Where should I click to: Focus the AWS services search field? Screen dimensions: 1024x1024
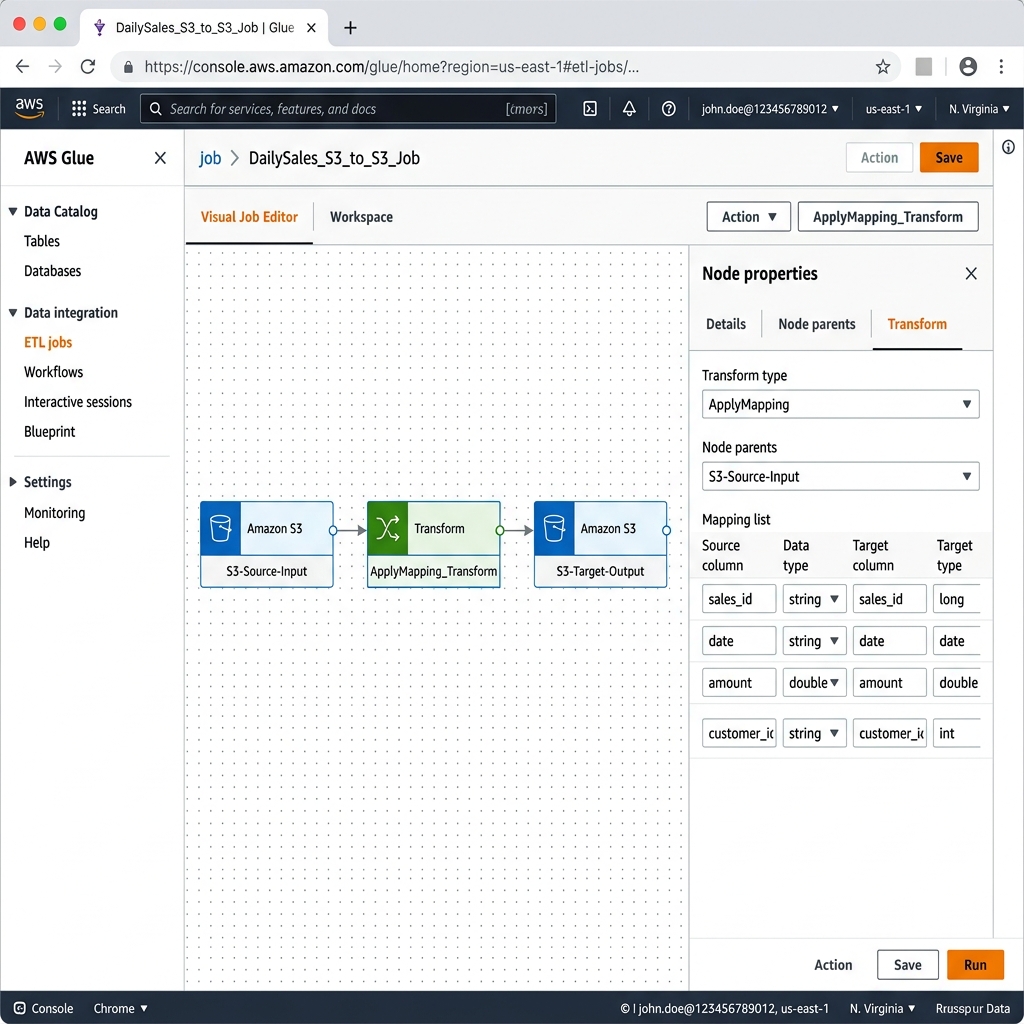348,108
